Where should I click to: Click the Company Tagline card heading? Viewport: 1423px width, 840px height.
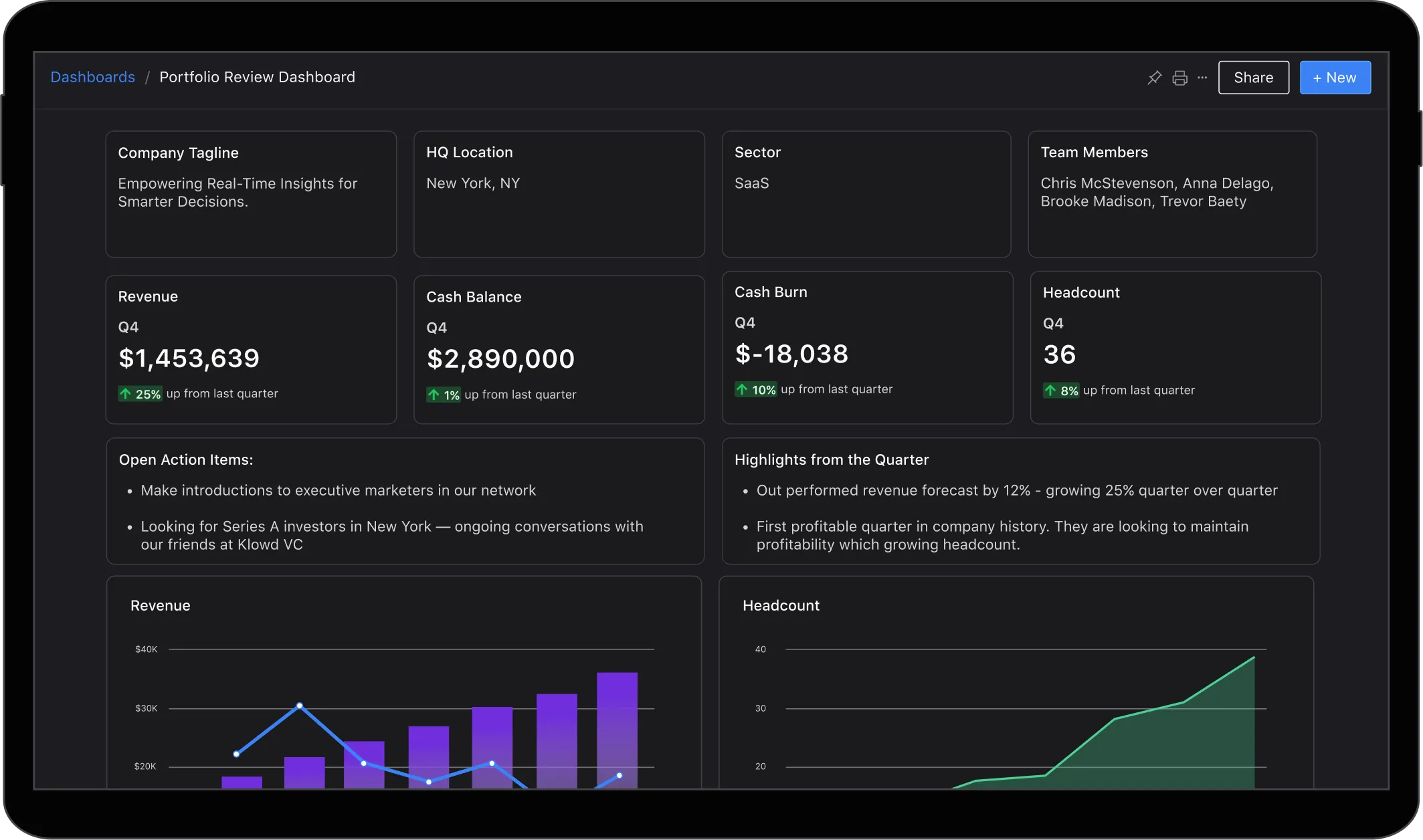tap(178, 152)
